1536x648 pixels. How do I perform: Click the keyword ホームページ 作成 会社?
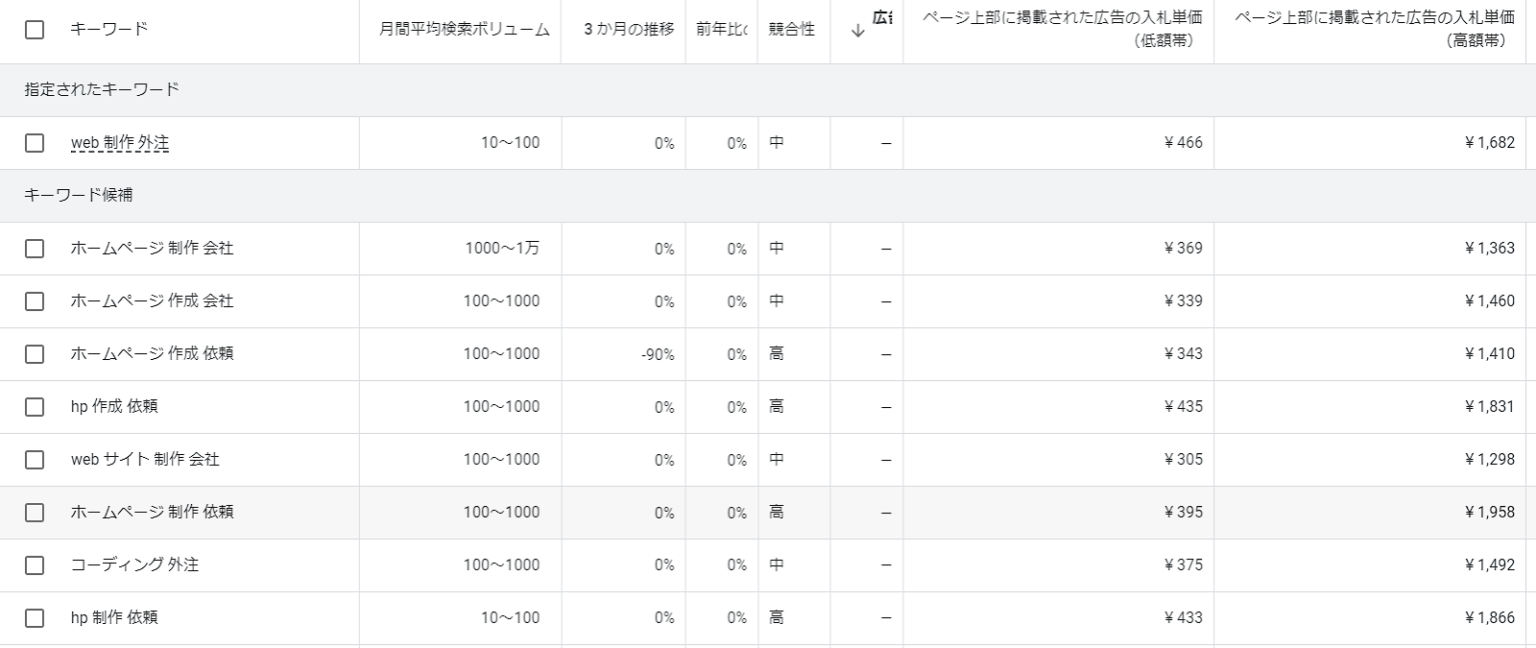[152, 301]
